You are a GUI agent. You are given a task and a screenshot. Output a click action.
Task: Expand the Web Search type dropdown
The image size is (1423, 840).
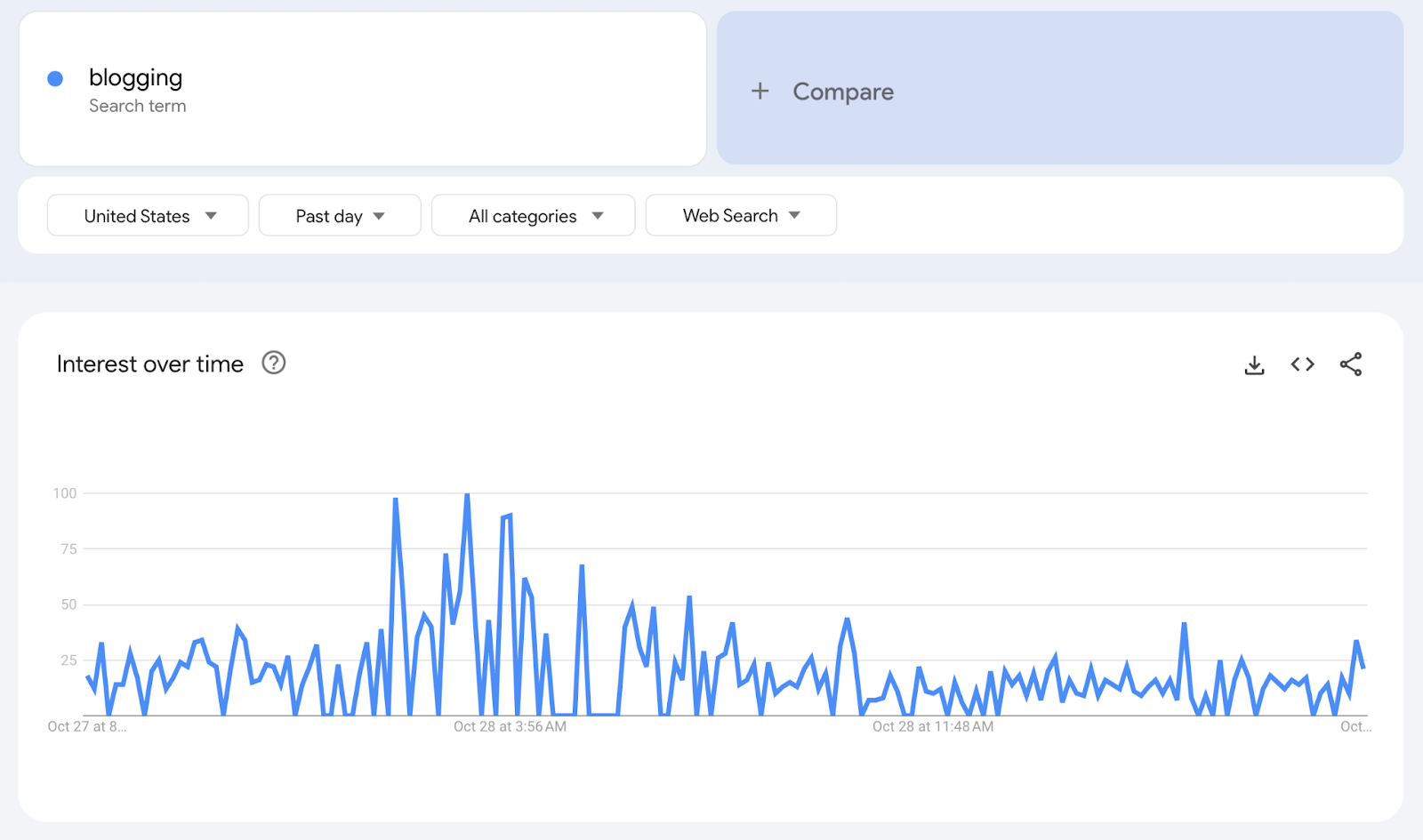741,216
